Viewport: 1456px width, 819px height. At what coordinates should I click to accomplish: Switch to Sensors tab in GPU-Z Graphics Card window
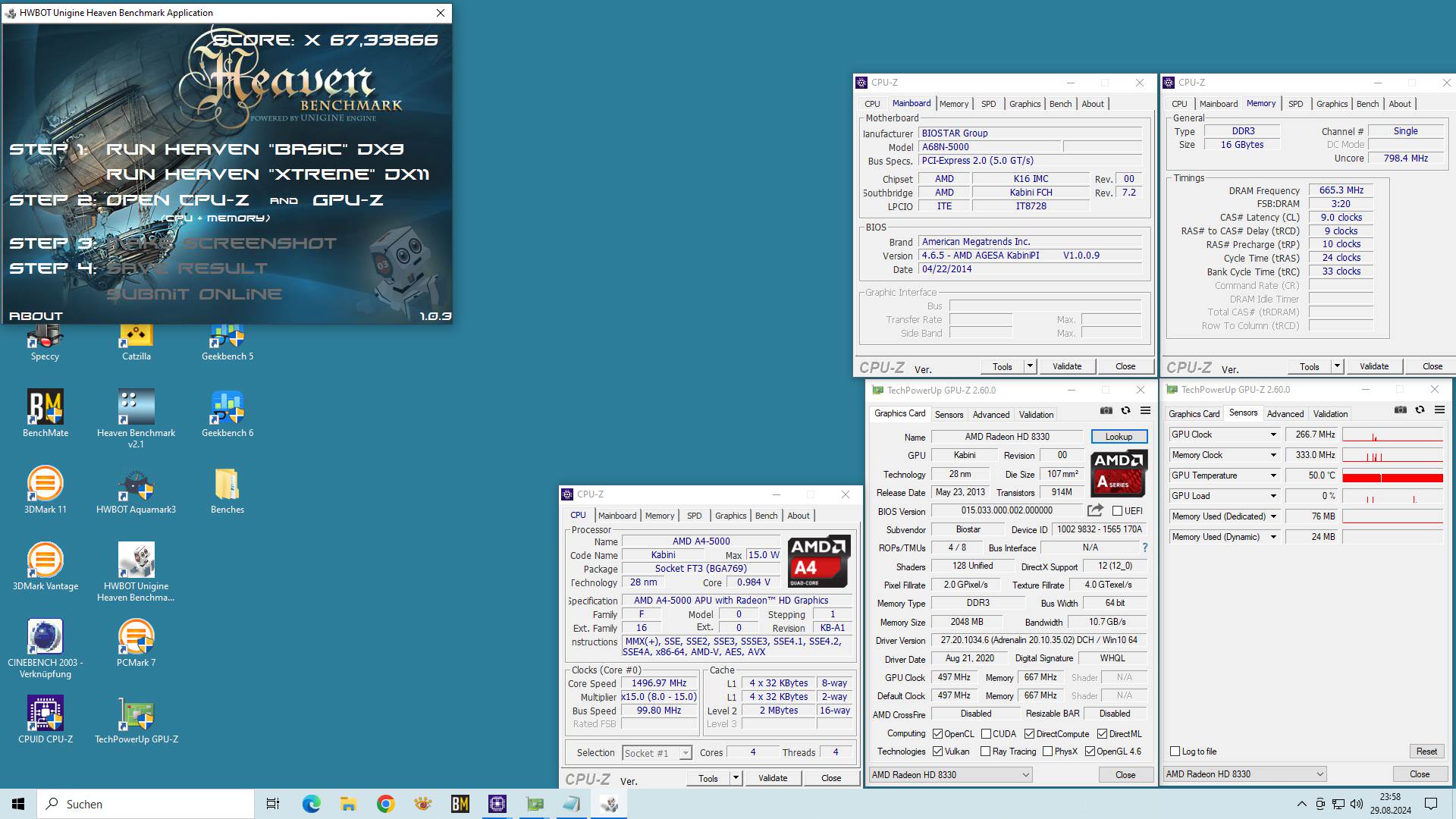[949, 415]
